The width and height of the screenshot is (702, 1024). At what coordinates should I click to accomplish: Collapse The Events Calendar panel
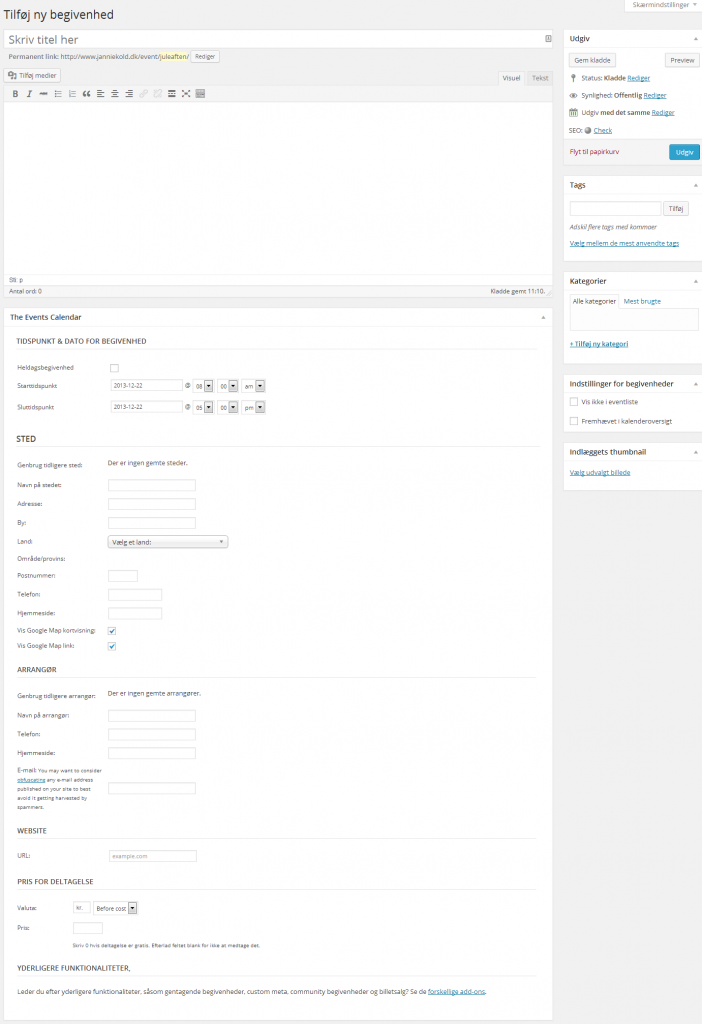(543, 317)
